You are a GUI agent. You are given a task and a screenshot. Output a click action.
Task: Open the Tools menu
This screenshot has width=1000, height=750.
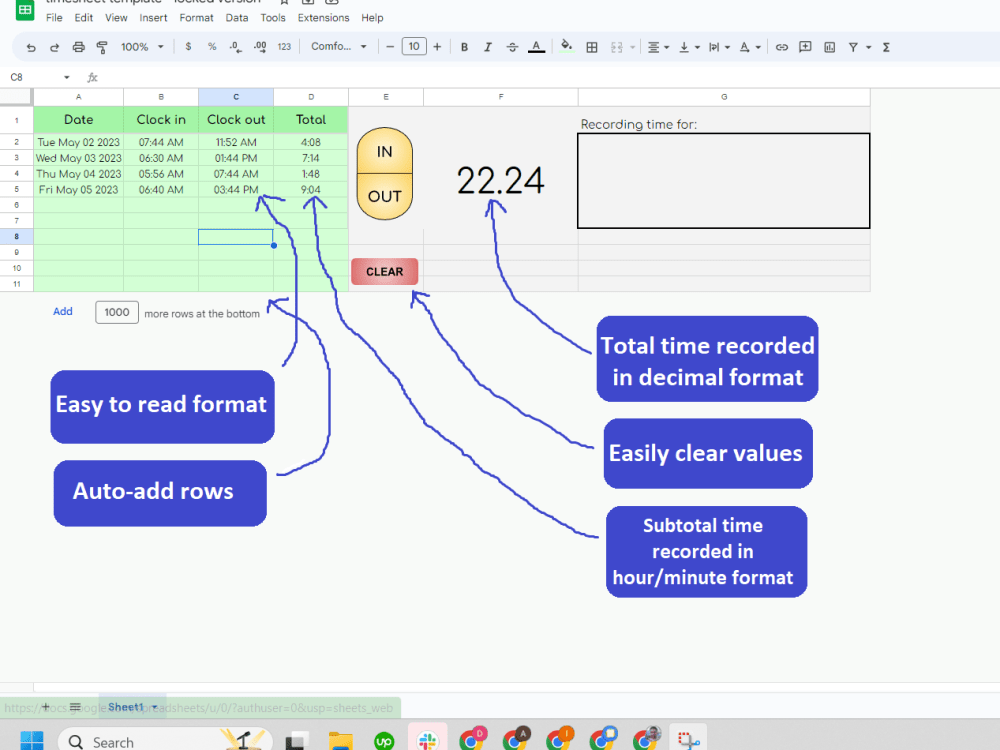coord(273,18)
